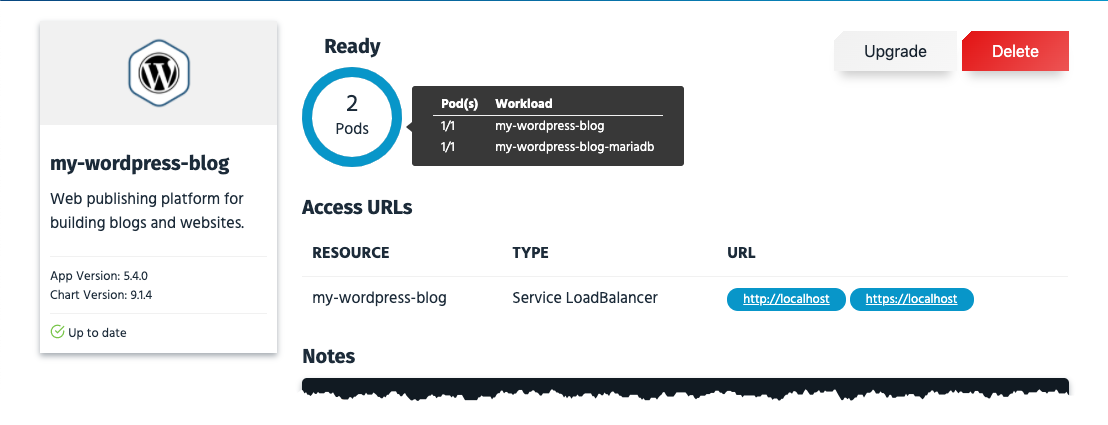Click the Service LoadBalancer type cell
Screen dimensions: 1108x425
[x=585, y=298]
